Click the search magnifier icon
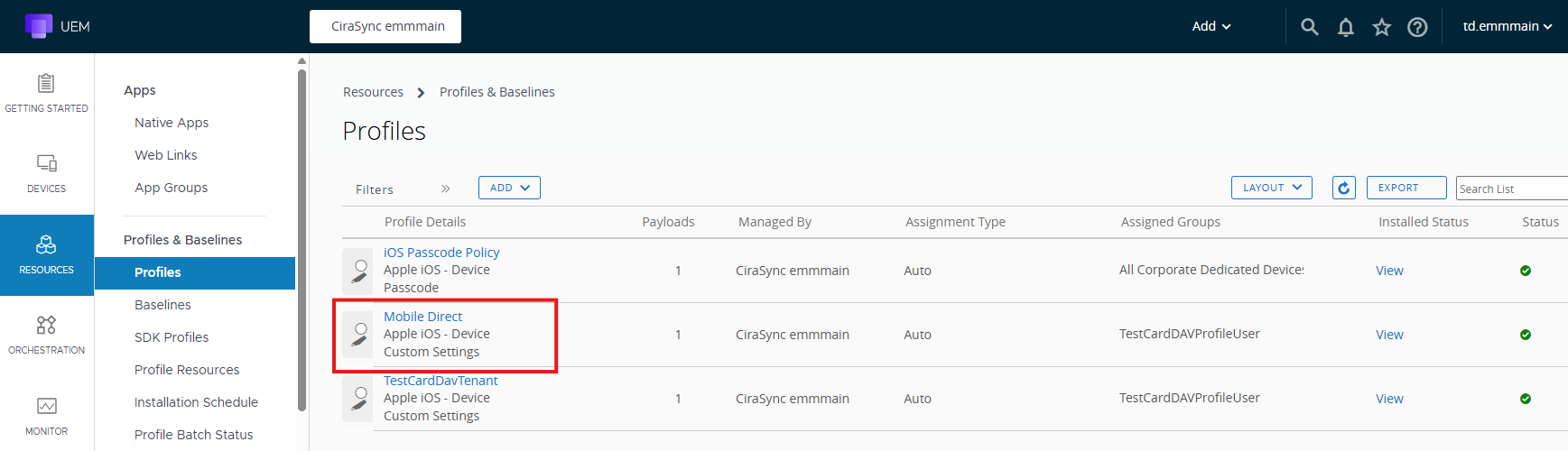Screen dimensions: 1568x451 (1309, 27)
